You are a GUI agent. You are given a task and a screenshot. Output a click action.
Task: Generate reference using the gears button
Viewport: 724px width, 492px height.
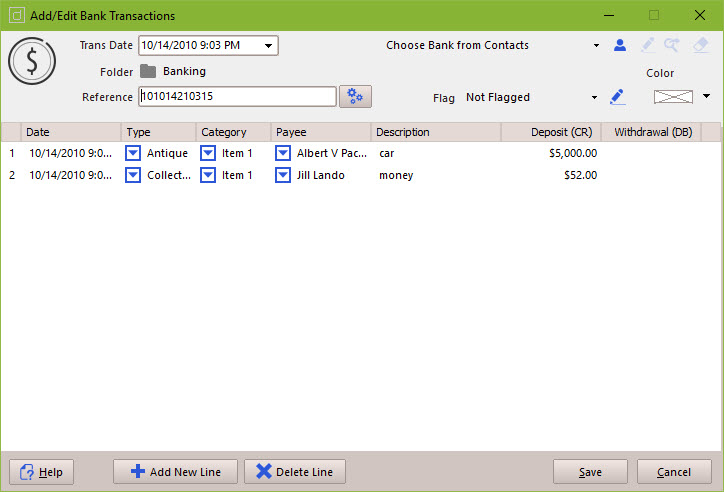coord(355,96)
